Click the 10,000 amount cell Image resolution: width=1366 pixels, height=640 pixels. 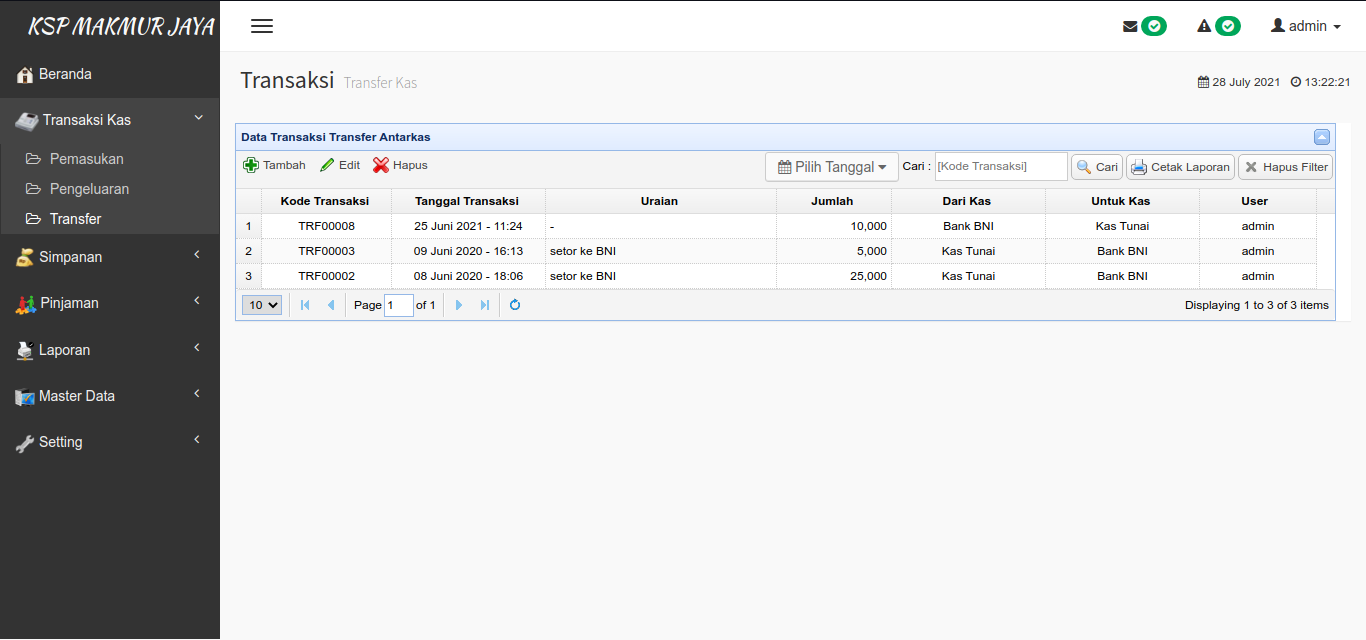[833, 226]
